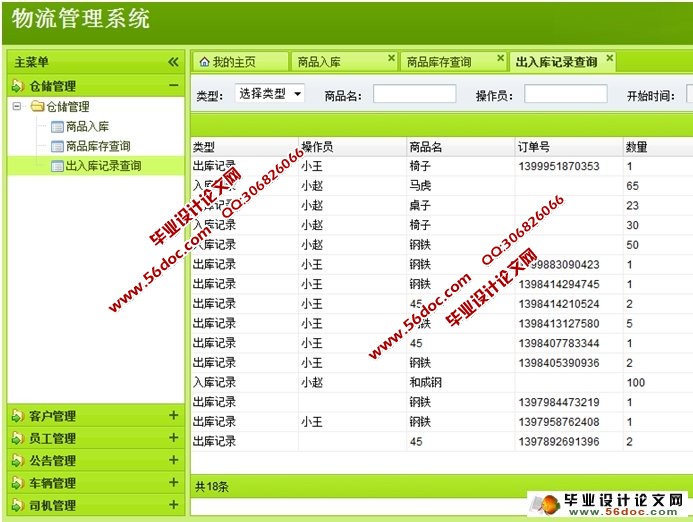Image resolution: width=693 pixels, height=522 pixels.
Task: Sort by the 操作员 column header
Action: click(x=353, y=147)
